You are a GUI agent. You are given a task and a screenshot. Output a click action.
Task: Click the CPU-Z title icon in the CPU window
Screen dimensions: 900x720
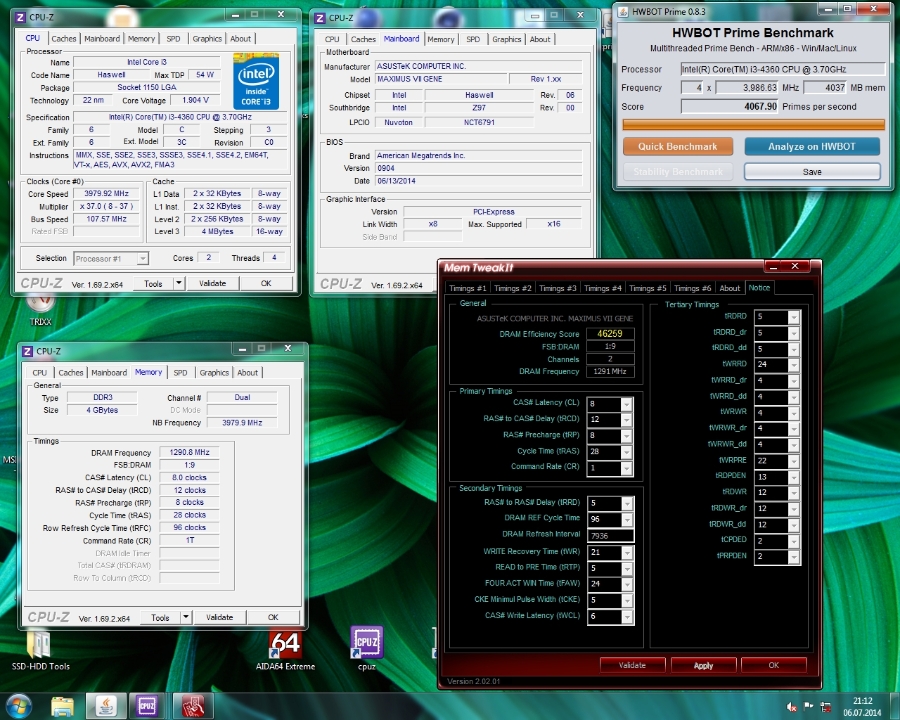pos(20,17)
